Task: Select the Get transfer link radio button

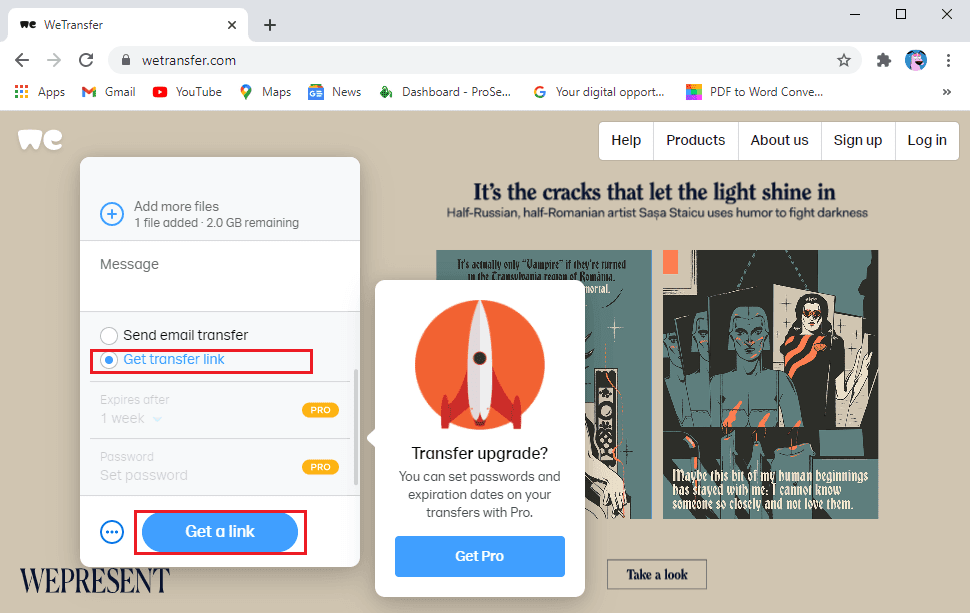Action: [x=109, y=360]
